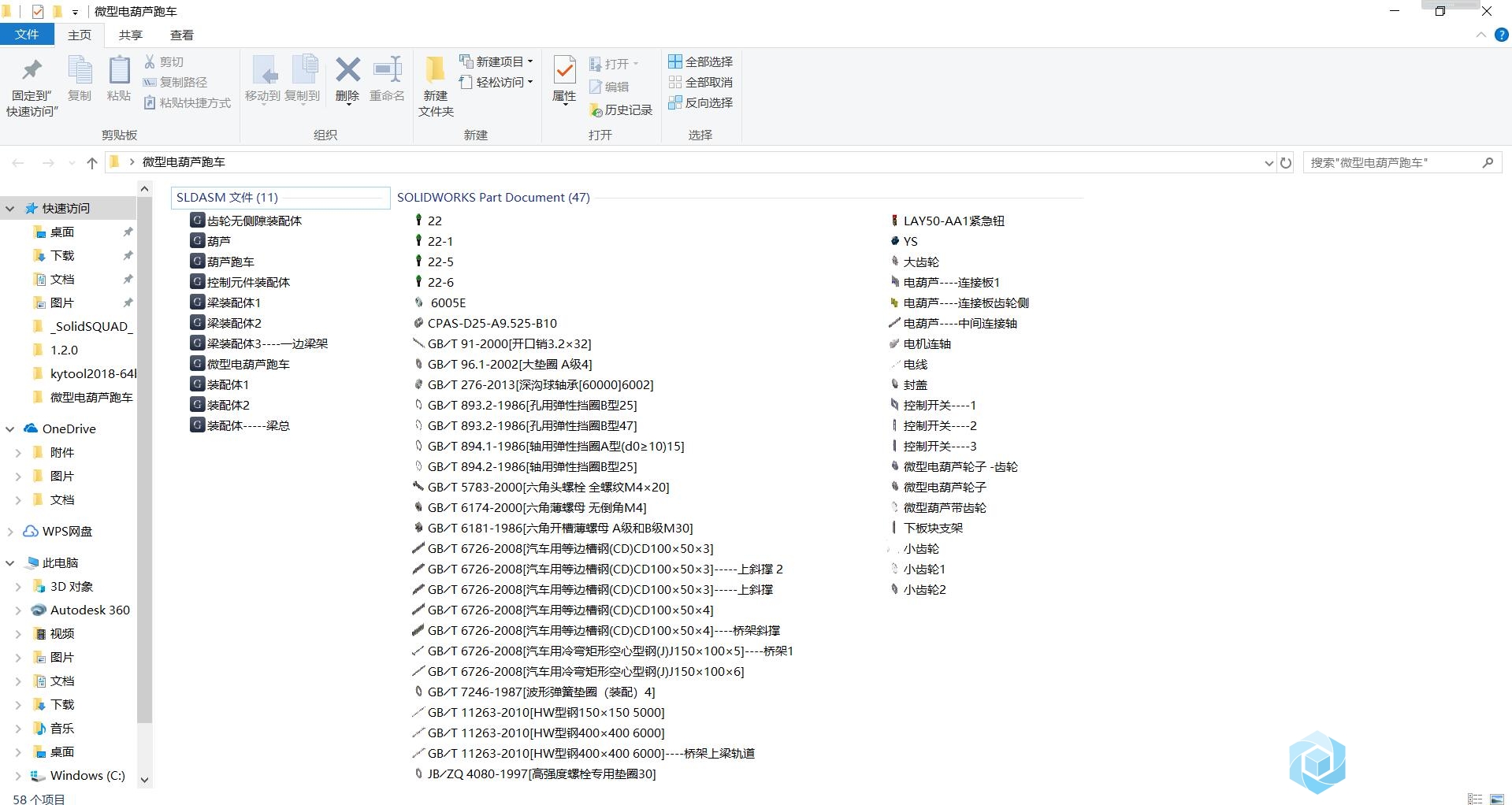
Task: Click the Copy to (复制到) icon
Action: pyautogui.click(x=303, y=69)
